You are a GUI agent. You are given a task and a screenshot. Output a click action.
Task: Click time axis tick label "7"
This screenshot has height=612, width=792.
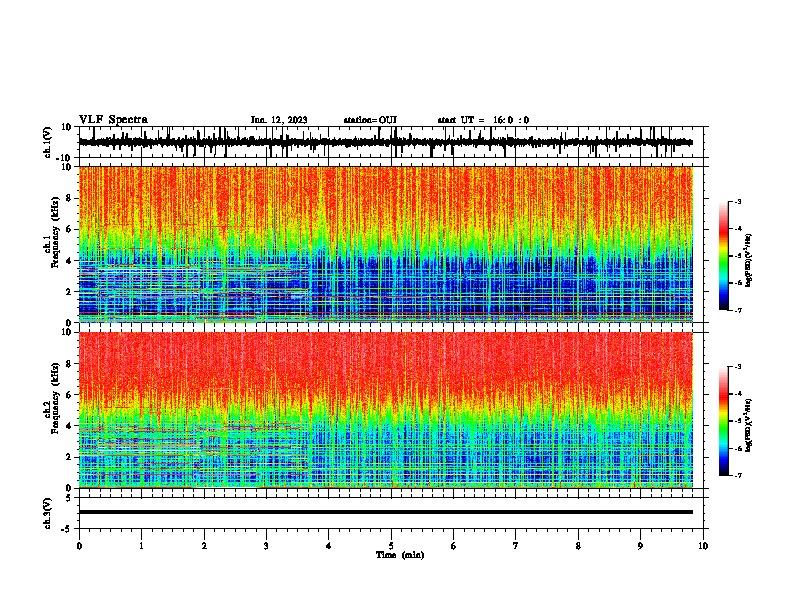(x=516, y=546)
